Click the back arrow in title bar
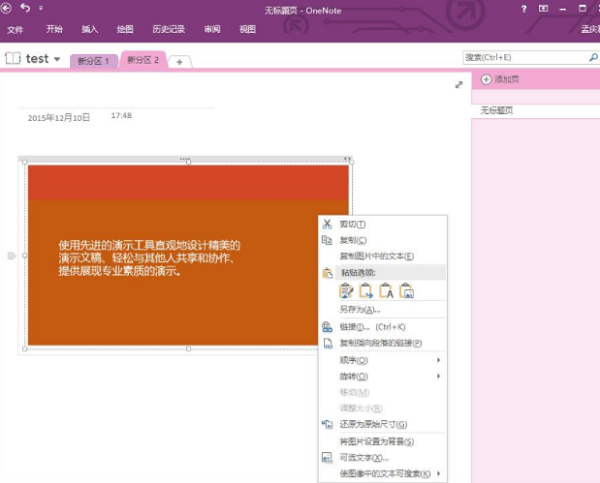Screen dimensions: 600x483 coord(9,8)
